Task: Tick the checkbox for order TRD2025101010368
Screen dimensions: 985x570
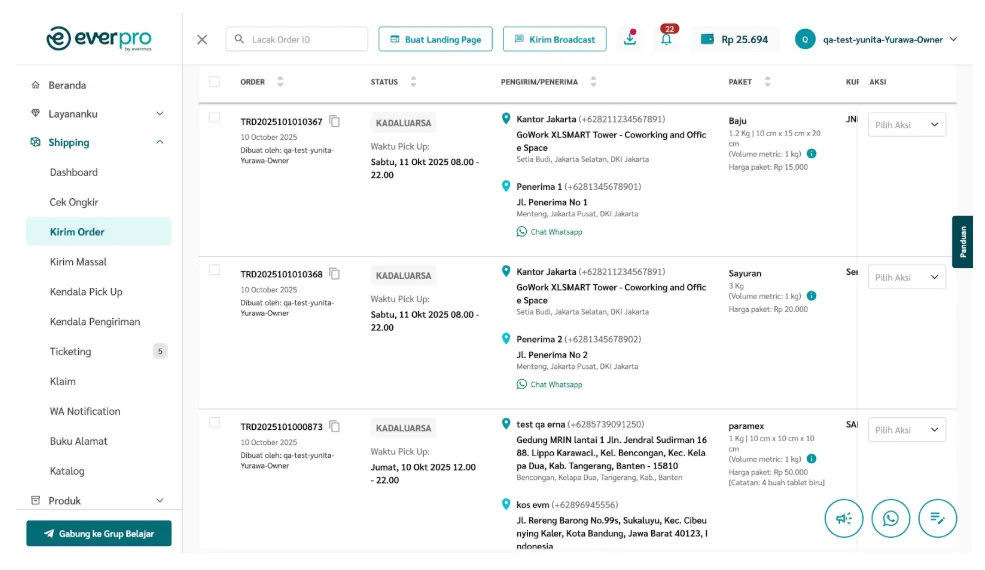Action: coord(214,270)
